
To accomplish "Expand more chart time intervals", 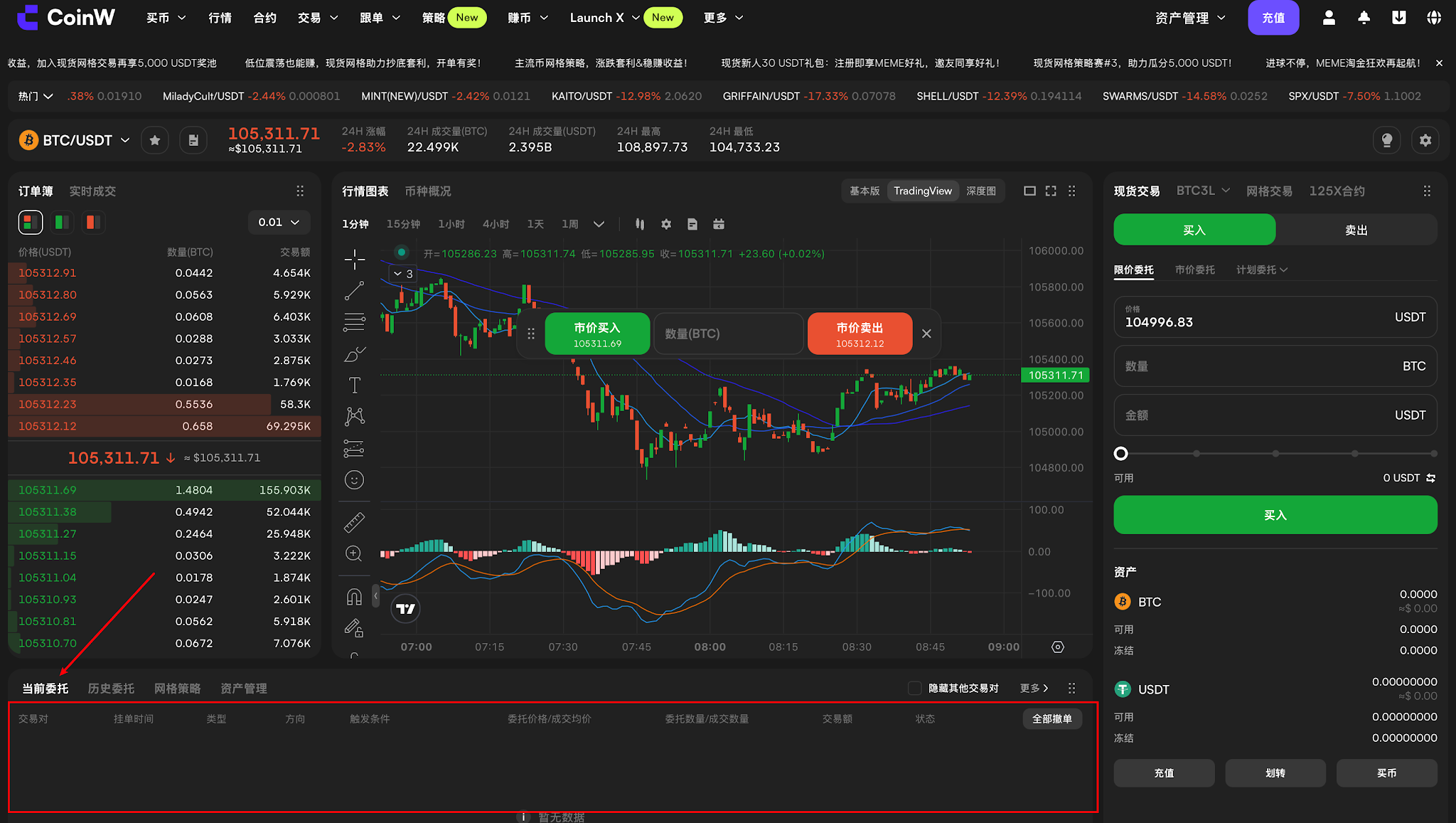I will click(x=599, y=224).
